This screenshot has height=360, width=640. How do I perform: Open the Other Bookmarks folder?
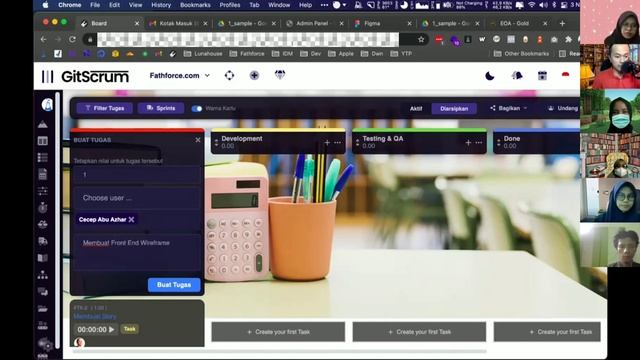tap(521, 54)
